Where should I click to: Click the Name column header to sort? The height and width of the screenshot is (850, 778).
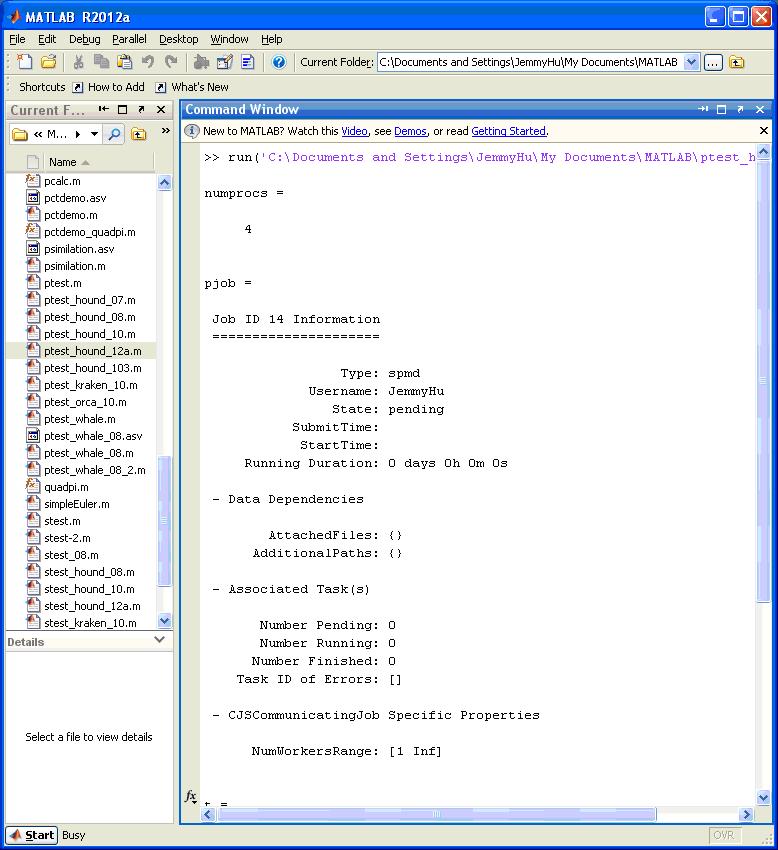[63, 162]
